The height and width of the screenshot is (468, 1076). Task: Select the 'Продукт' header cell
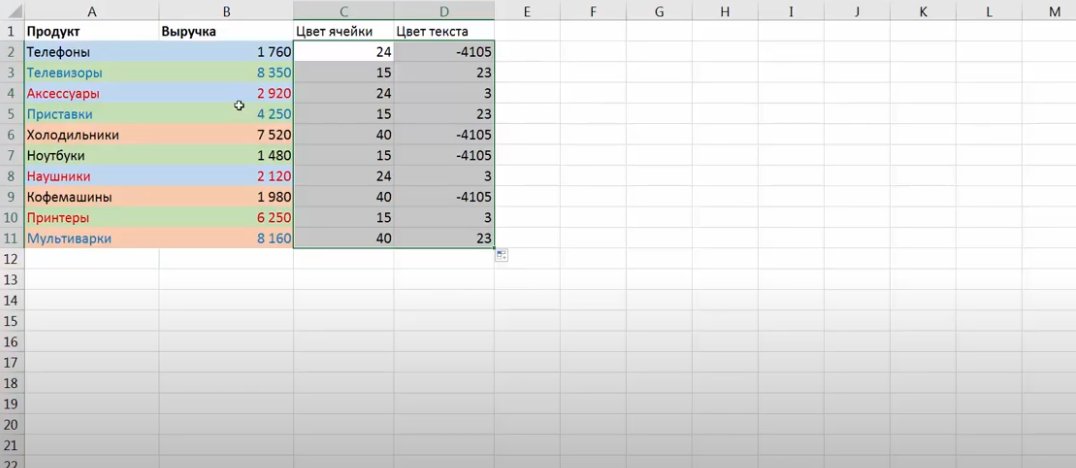click(91, 31)
